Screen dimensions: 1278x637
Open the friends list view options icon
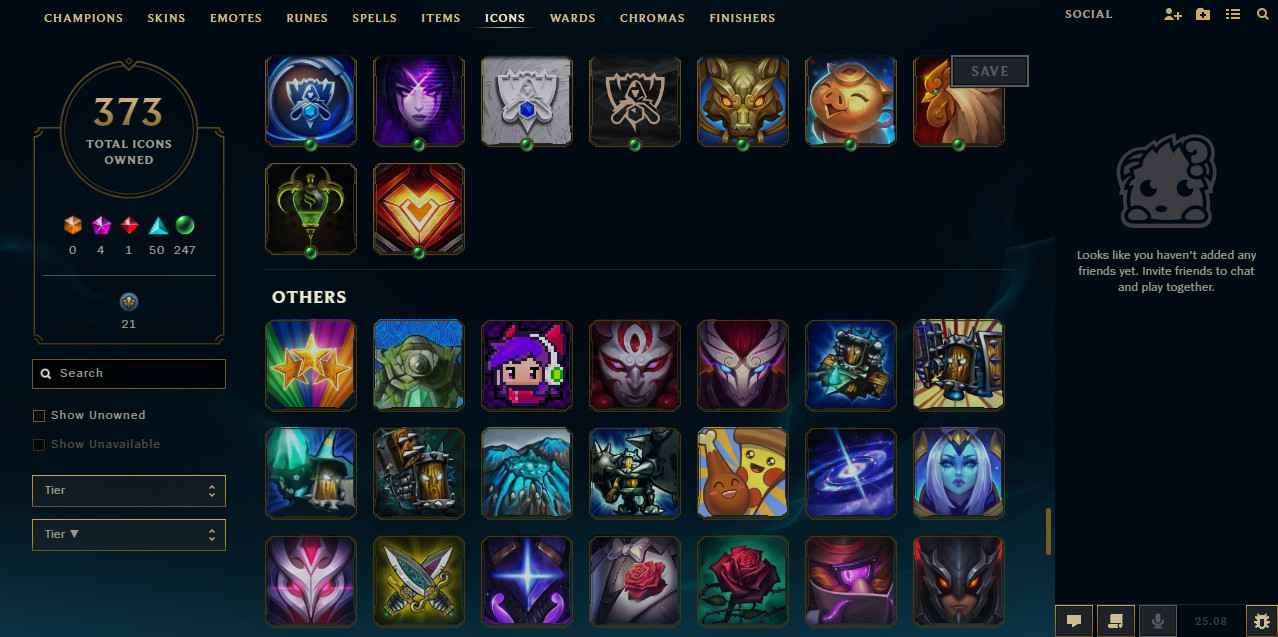[x=1233, y=15]
